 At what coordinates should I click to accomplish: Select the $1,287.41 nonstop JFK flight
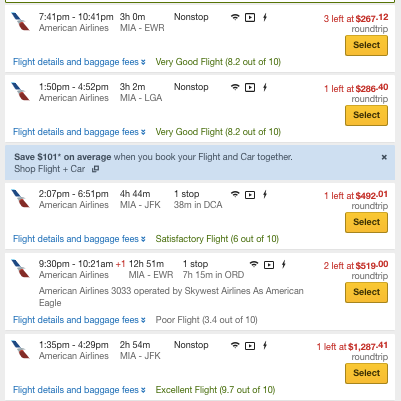click(366, 373)
